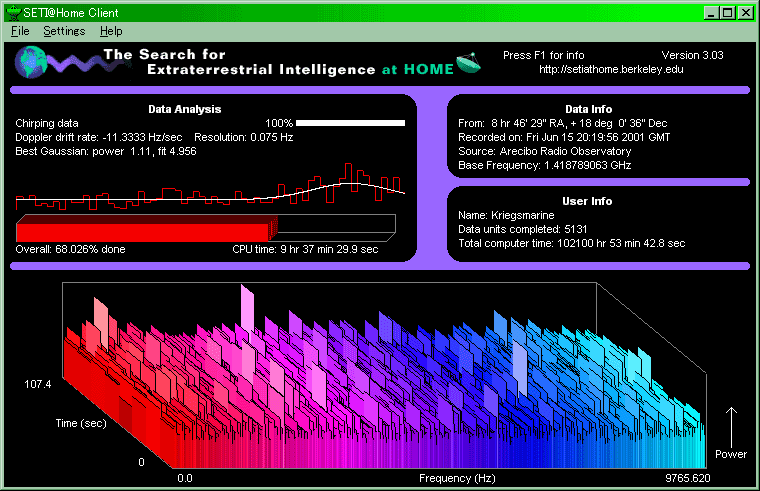The height and width of the screenshot is (491, 760).
Task: Click the '0.0' frequency axis value
Action: tap(185, 478)
